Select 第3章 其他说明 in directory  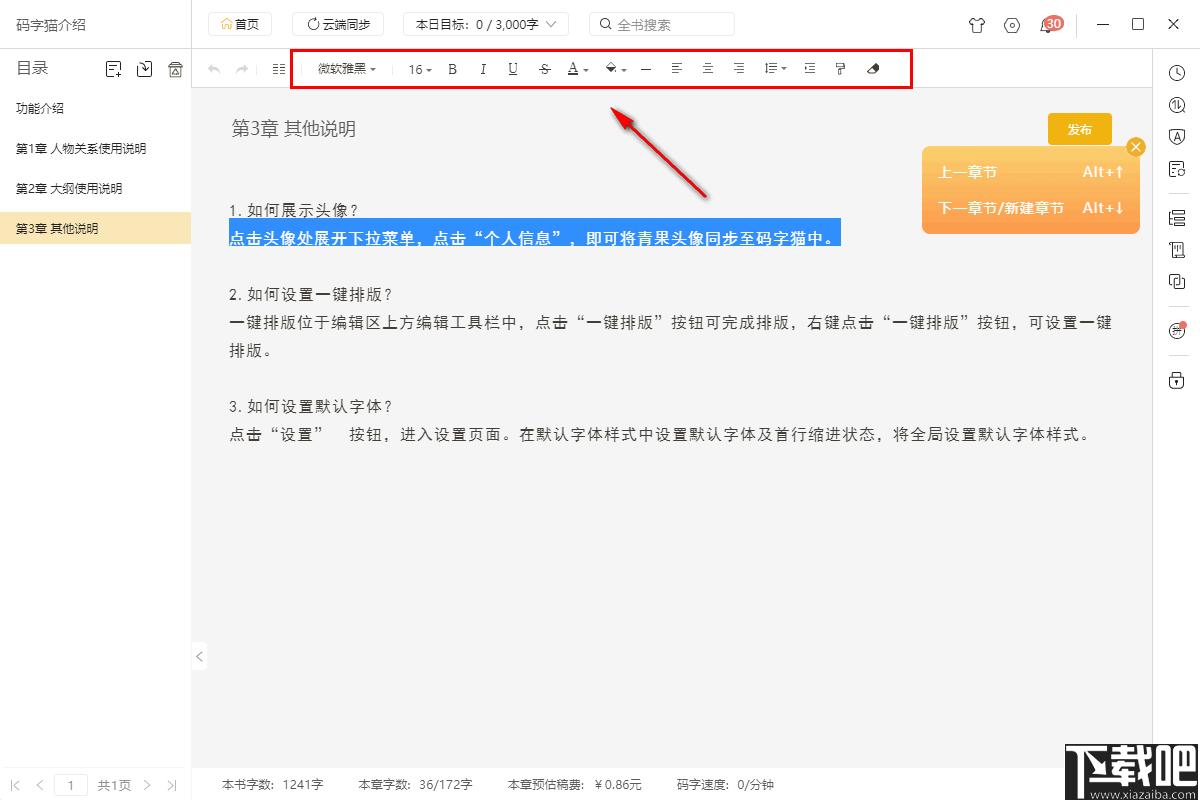pos(95,228)
